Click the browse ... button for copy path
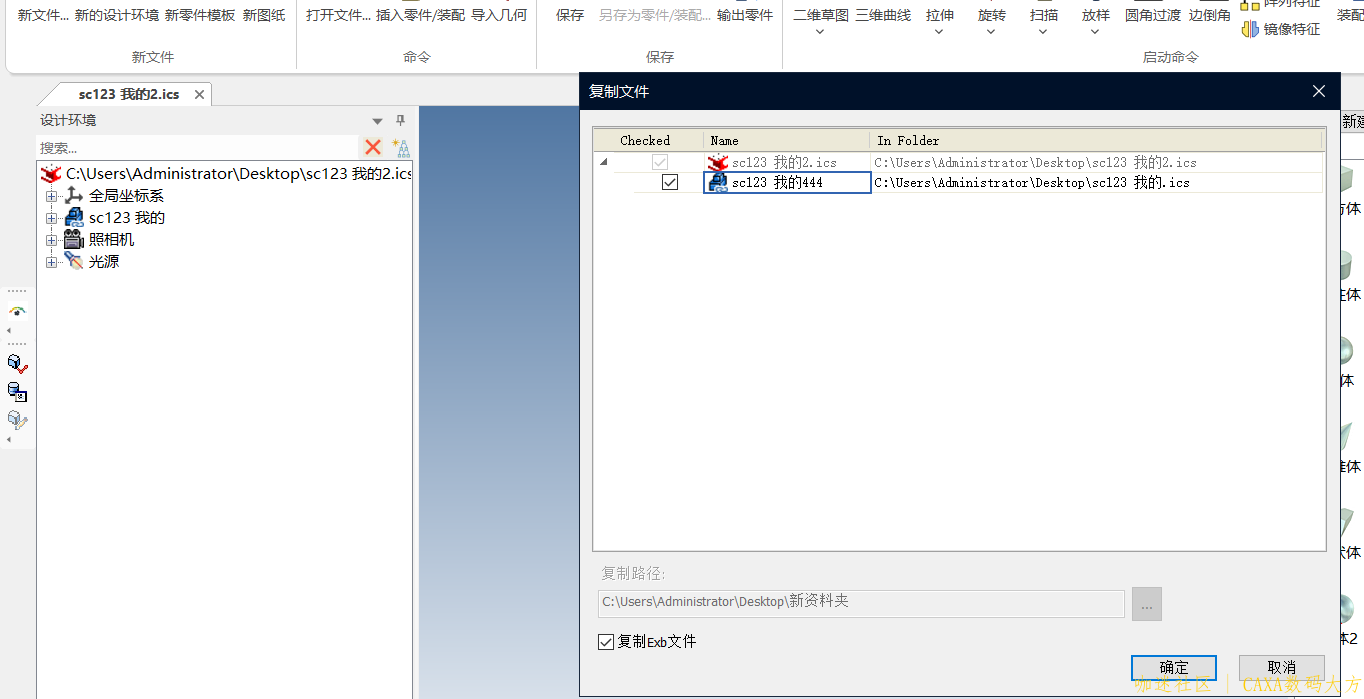 pyautogui.click(x=1147, y=604)
